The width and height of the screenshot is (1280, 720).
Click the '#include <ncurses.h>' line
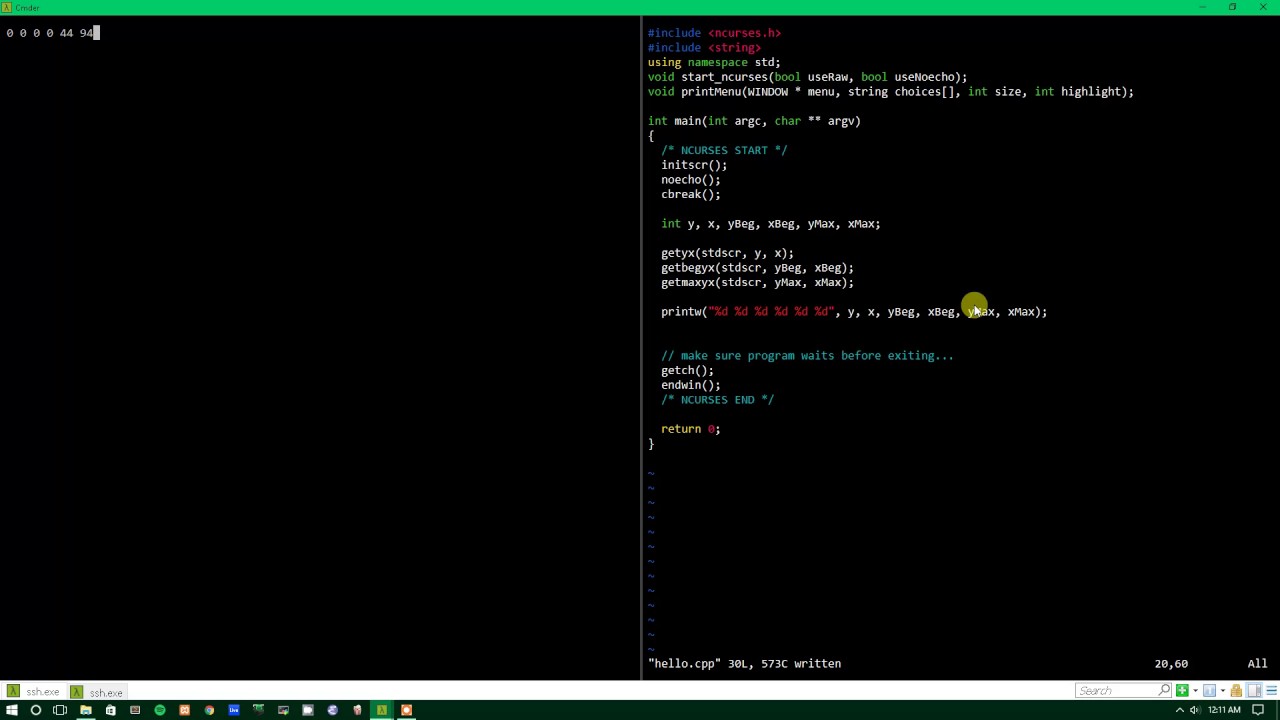[x=714, y=33]
